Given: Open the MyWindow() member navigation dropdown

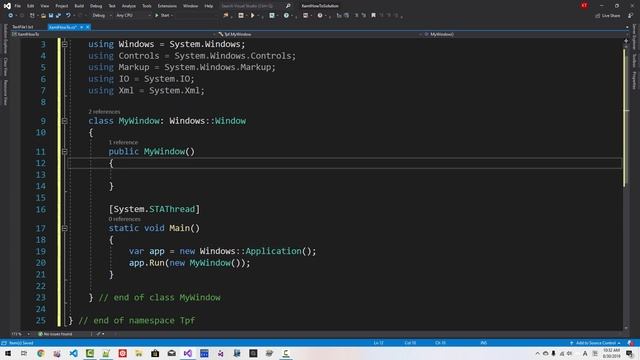Looking at the screenshot, I should coord(523,34).
